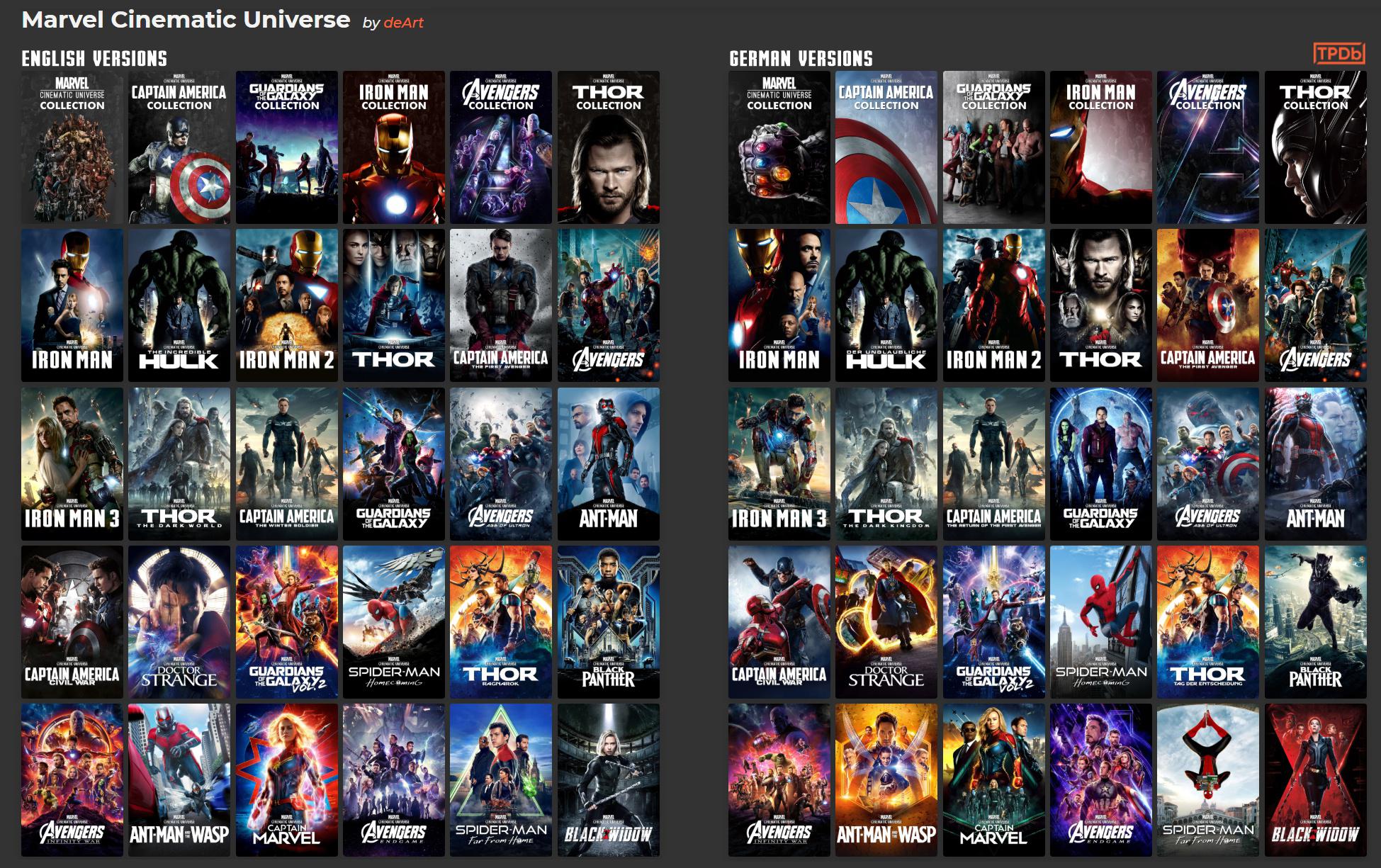Viewport: 1381px width, 868px height.
Task: Choose Thor Tag der Entscheidung poster
Action: (1208, 622)
